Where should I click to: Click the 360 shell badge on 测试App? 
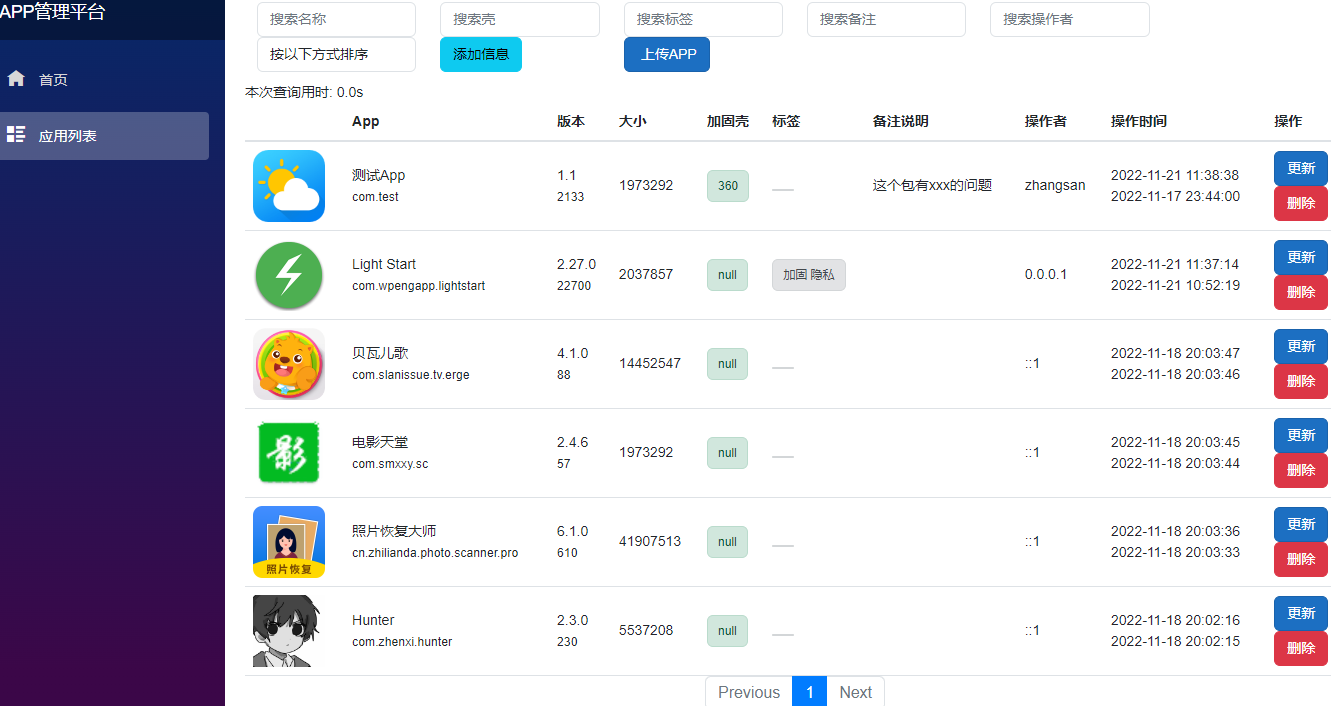point(727,185)
